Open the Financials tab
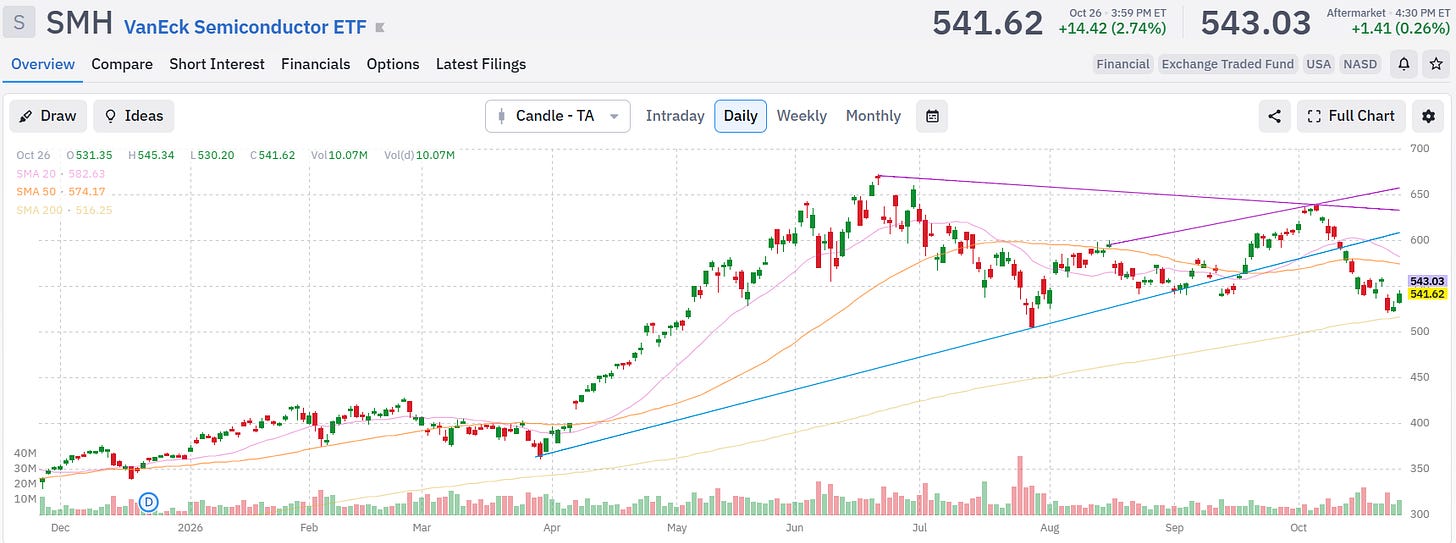This screenshot has height=543, width=1456. pyautogui.click(x=315, y=64)
